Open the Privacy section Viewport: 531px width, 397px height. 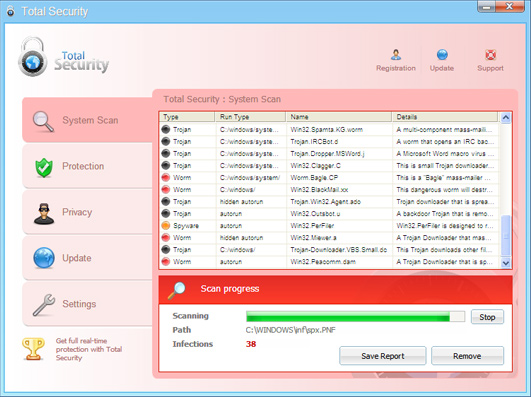click(x=87, y=212)
